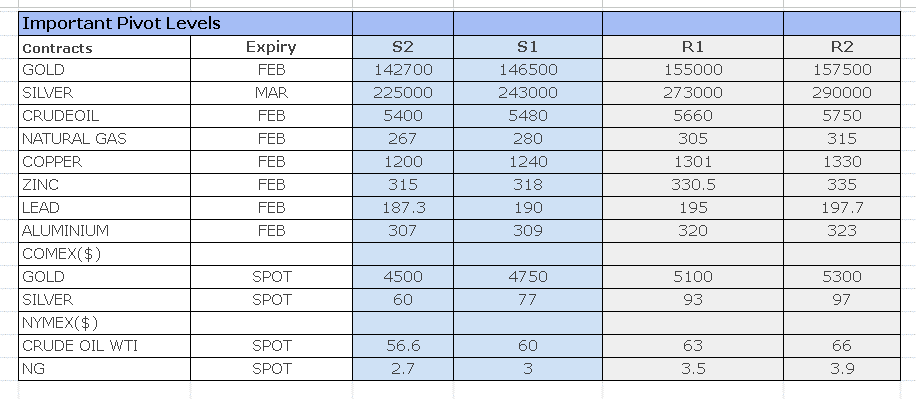Select the Important Pivot Levels title cell
Image resolution: width=916 pixels, height=399 pixels.
[x=185, y=23]
